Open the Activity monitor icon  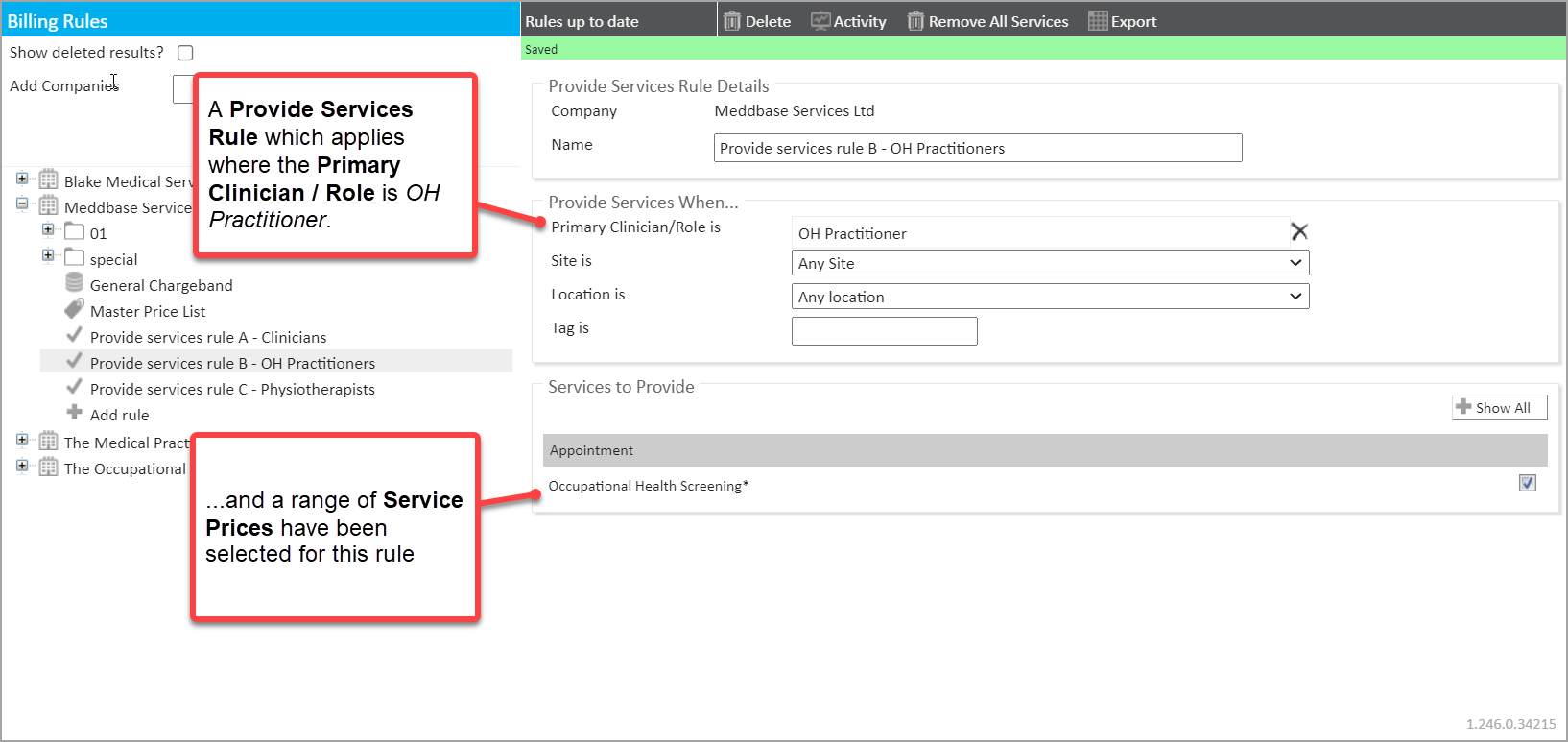click(820, 21)
